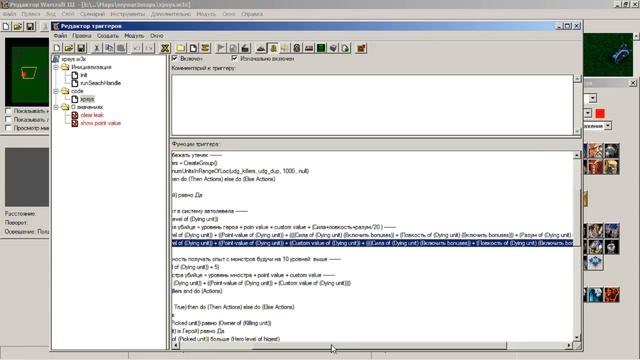Viewport: 640px width, 360px height.
Task: Test the map with the last toolbar icon
Action: coord(361,48)
